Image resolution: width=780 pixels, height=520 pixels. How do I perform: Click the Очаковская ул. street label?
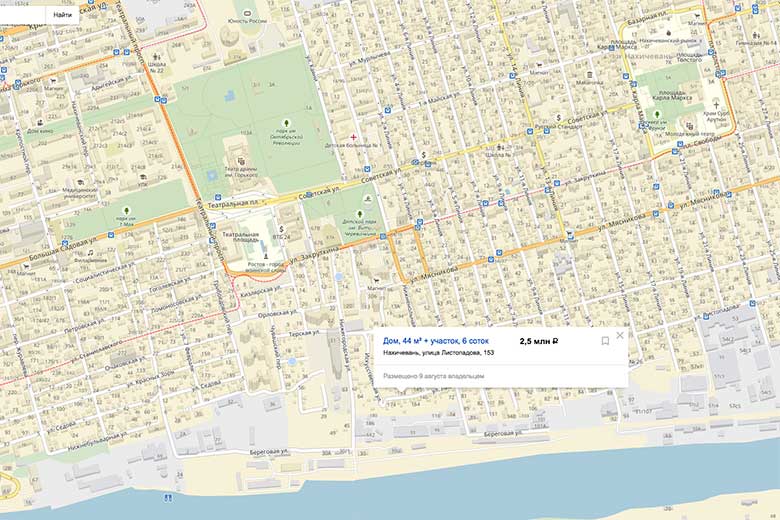(125, 361)
